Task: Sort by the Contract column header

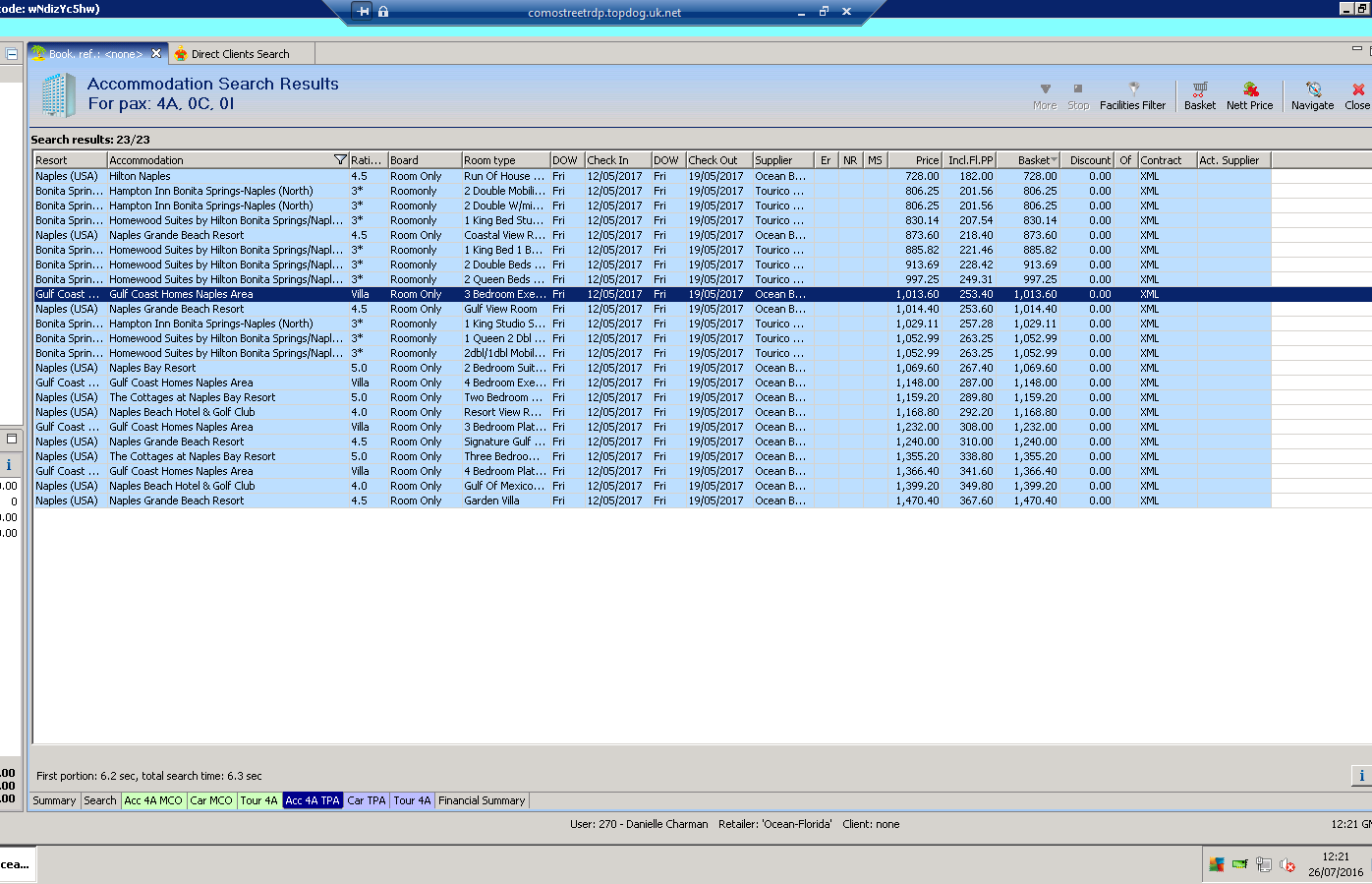Action: point(1168,160)
